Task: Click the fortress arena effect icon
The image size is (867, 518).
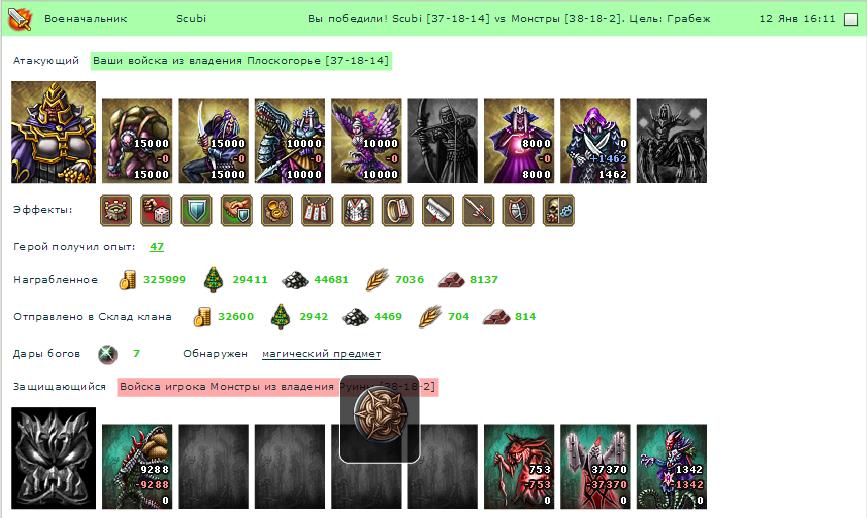Action: [x=116, y=211]
